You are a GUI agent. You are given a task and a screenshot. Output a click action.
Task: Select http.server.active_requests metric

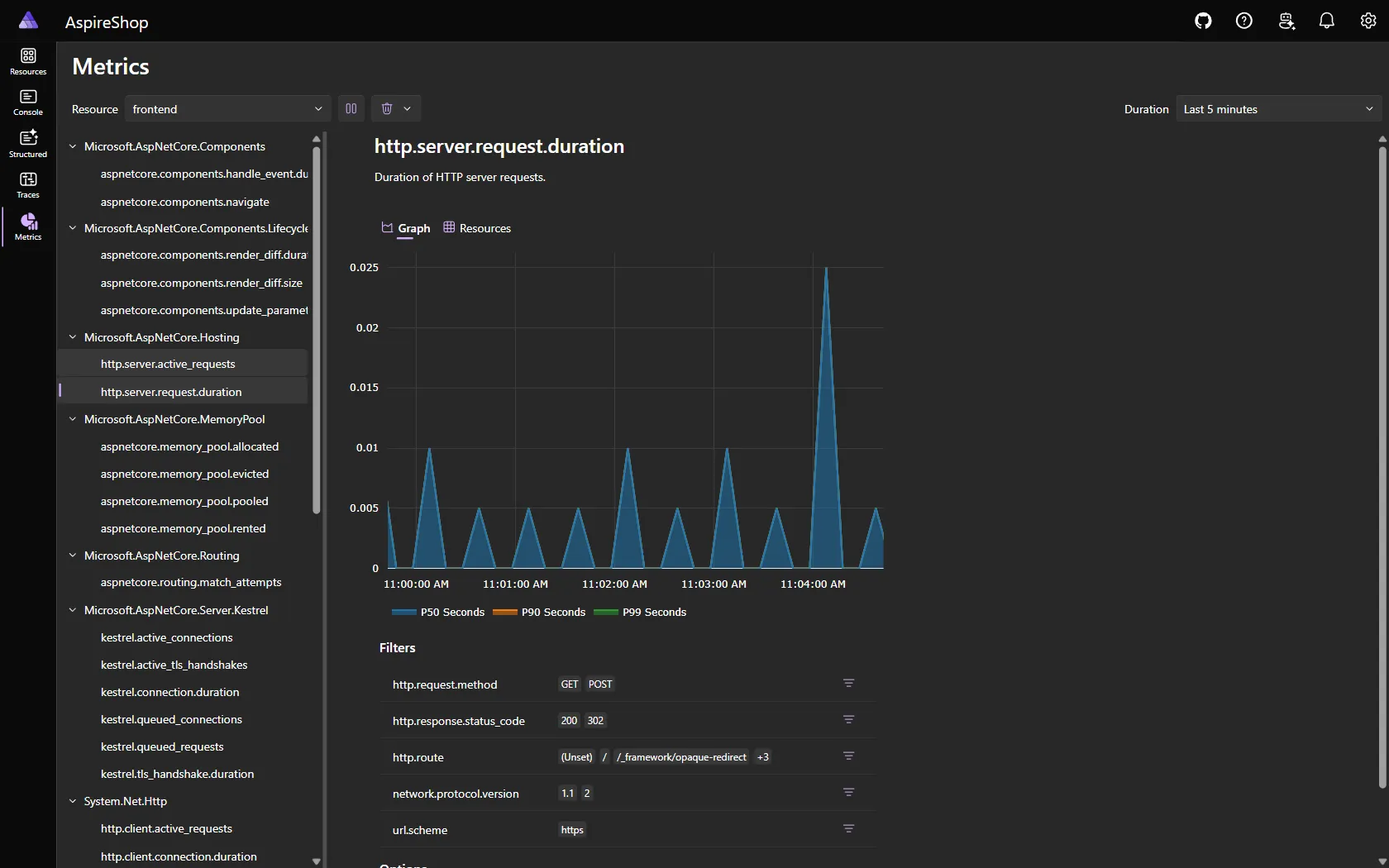(183, 364)
